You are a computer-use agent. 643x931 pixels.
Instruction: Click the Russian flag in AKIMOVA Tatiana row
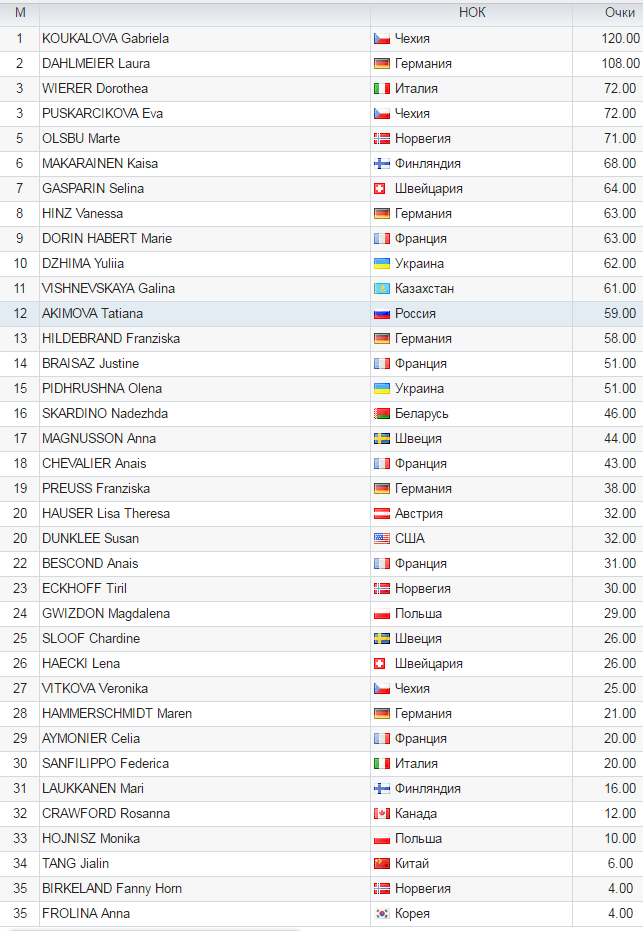[x=382, y=314]
